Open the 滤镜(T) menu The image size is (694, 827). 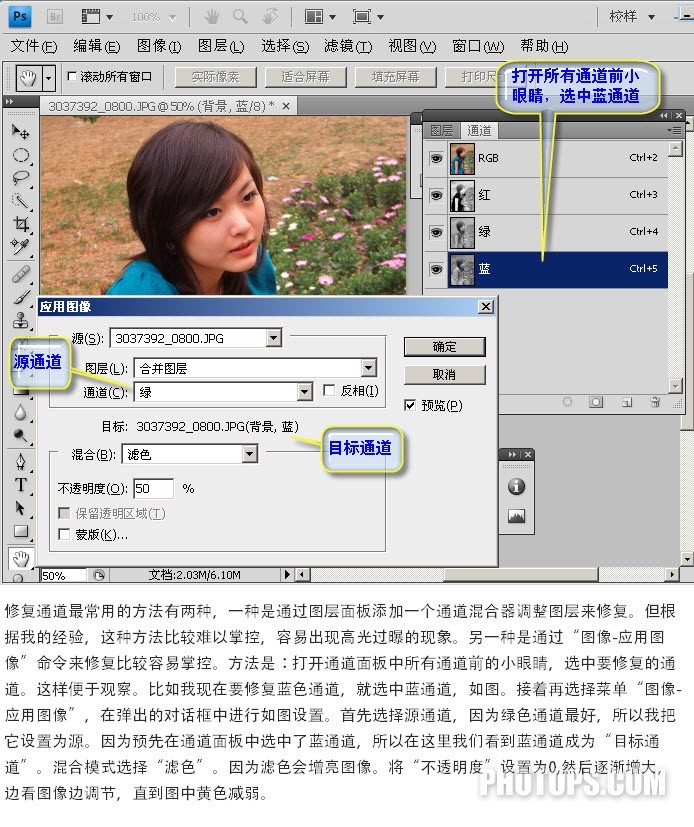click(x=348, y=46)
